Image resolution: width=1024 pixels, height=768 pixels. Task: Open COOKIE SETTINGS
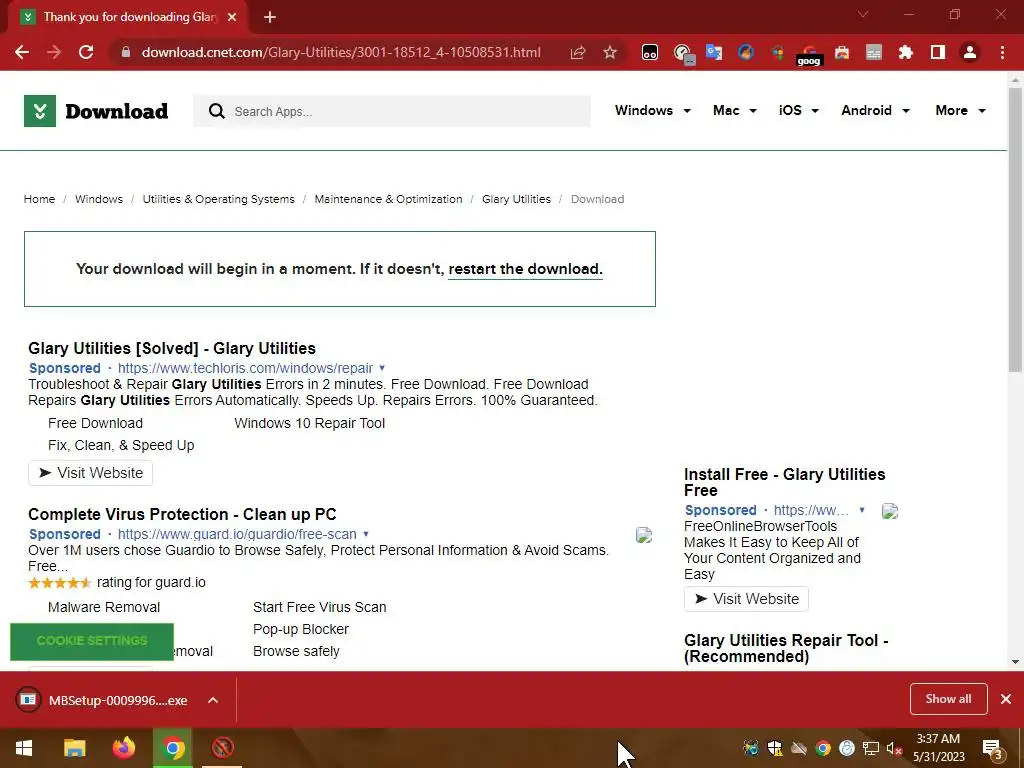[x=92, y=641]
